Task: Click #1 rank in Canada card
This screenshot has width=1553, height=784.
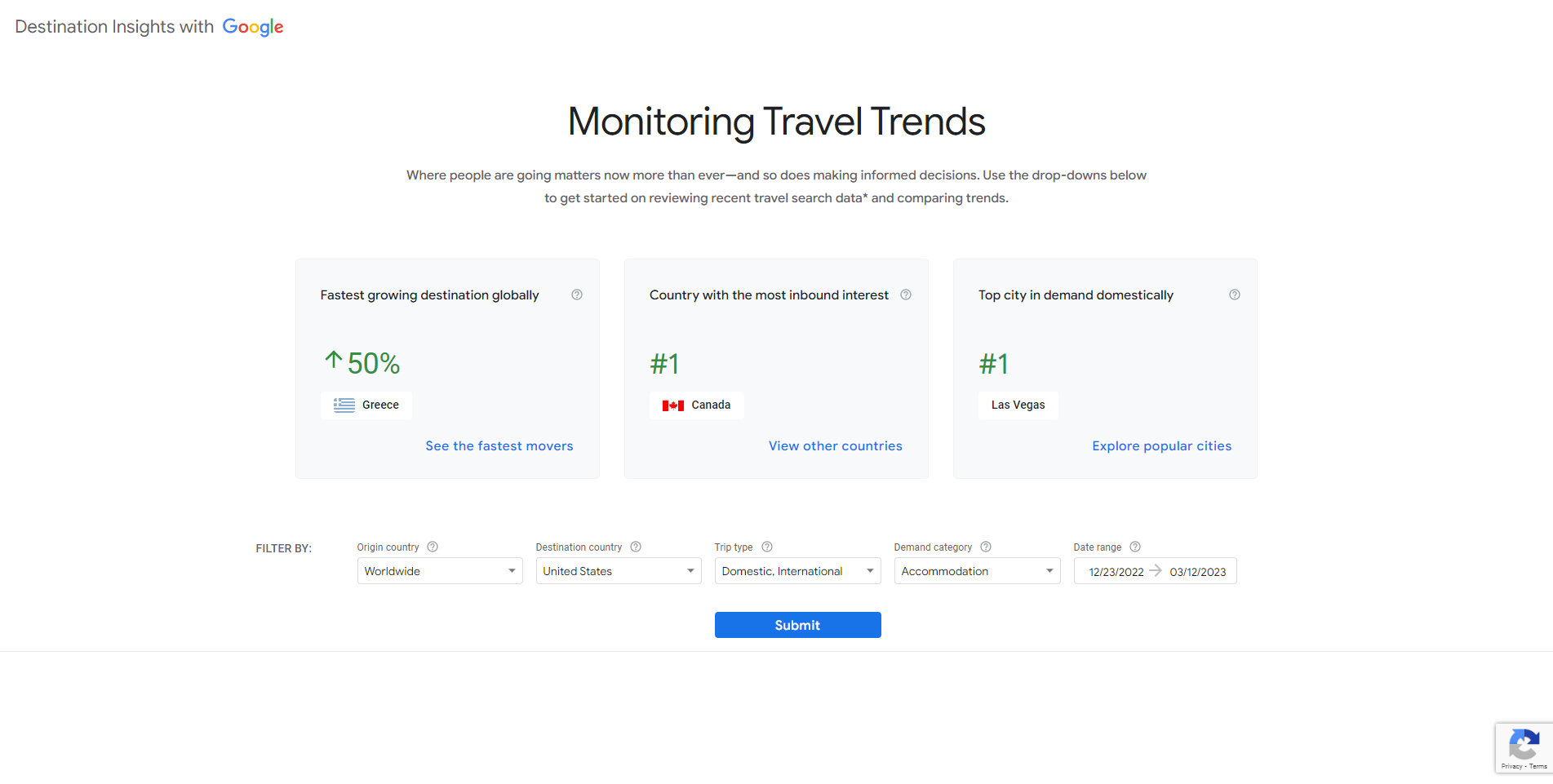Action: click(x=664, y=364)
